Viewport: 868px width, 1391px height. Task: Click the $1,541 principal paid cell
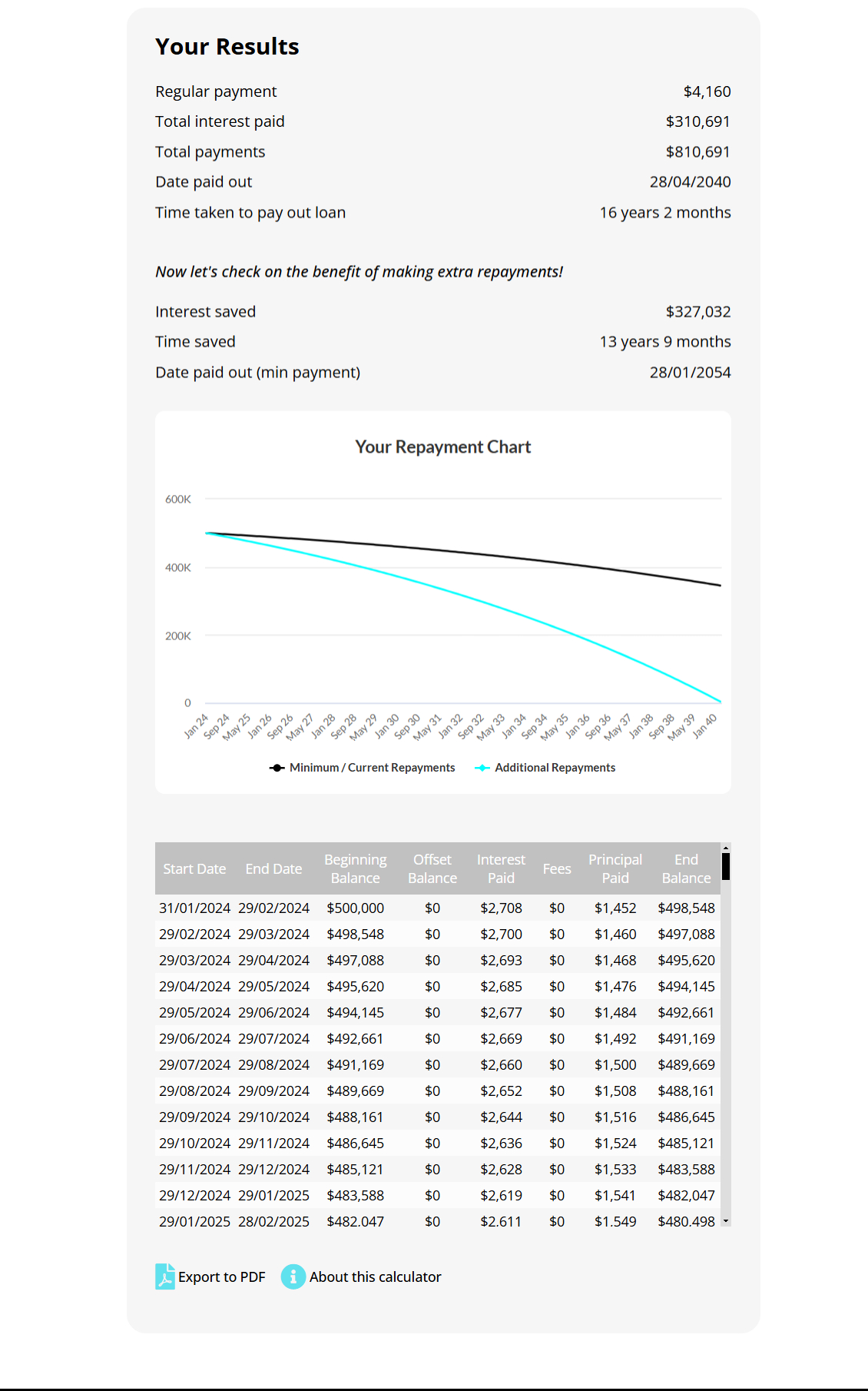tap(615, 1195)
